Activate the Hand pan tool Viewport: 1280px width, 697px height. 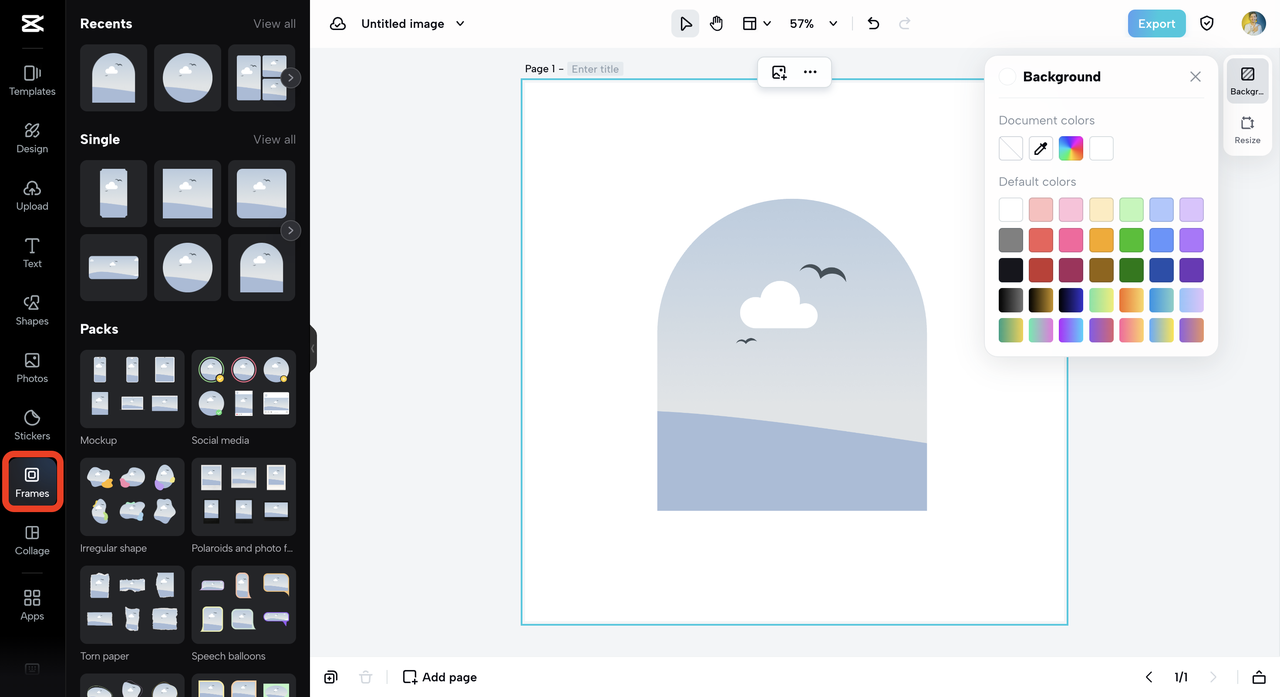[717, 24]
